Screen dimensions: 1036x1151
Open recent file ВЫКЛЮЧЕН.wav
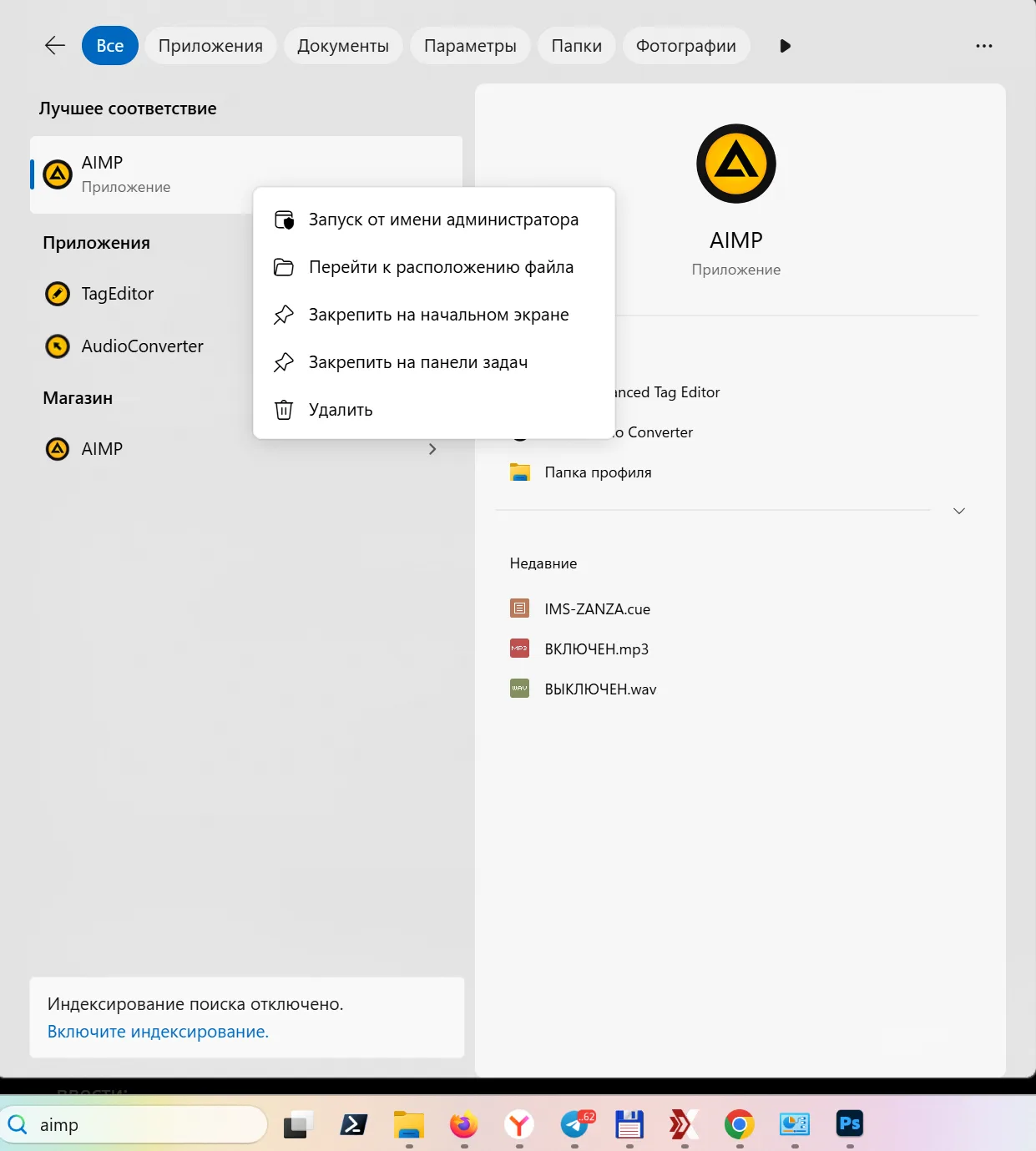click(600, 689)
